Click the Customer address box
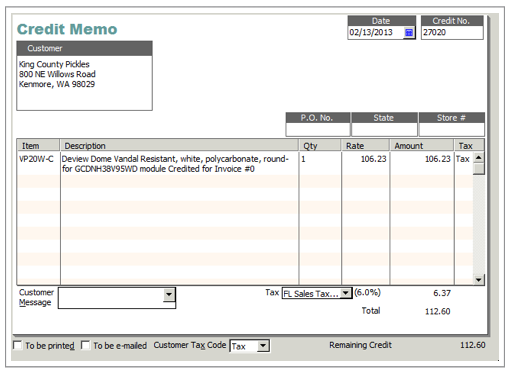Screen dimensions: 515x375 pyautogui.click(x=85, y=83)
